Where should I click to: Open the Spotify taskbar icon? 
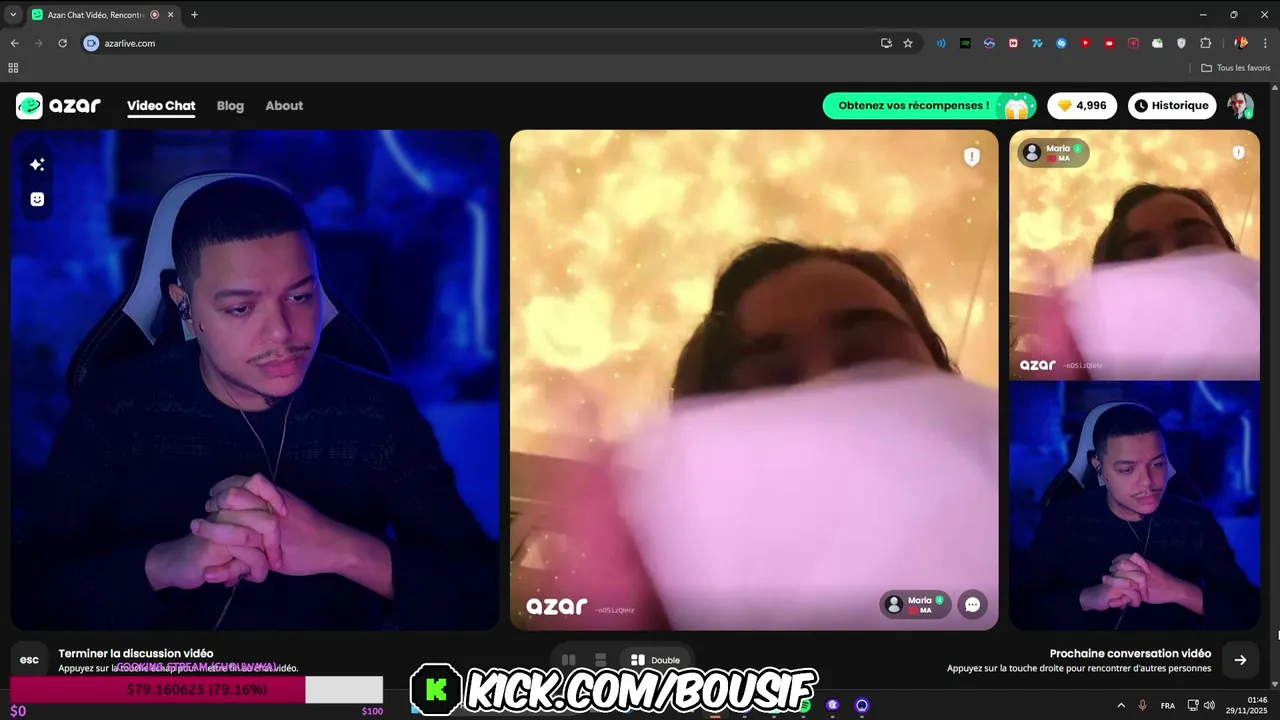click(x=805, y=705)
